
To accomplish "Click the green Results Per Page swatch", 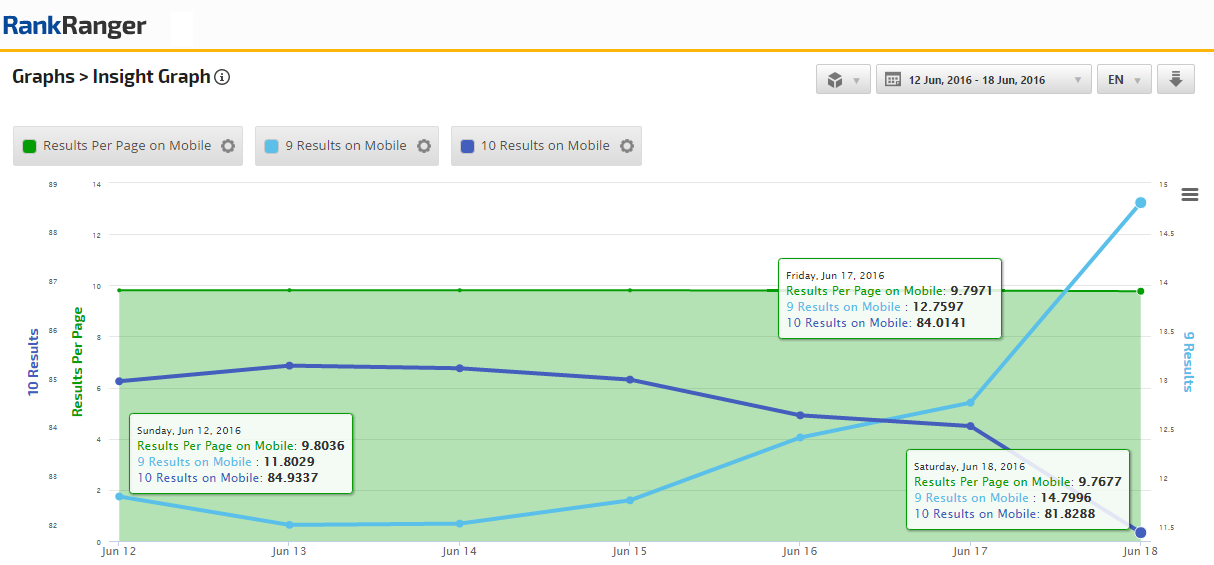I will click(29, 146).
